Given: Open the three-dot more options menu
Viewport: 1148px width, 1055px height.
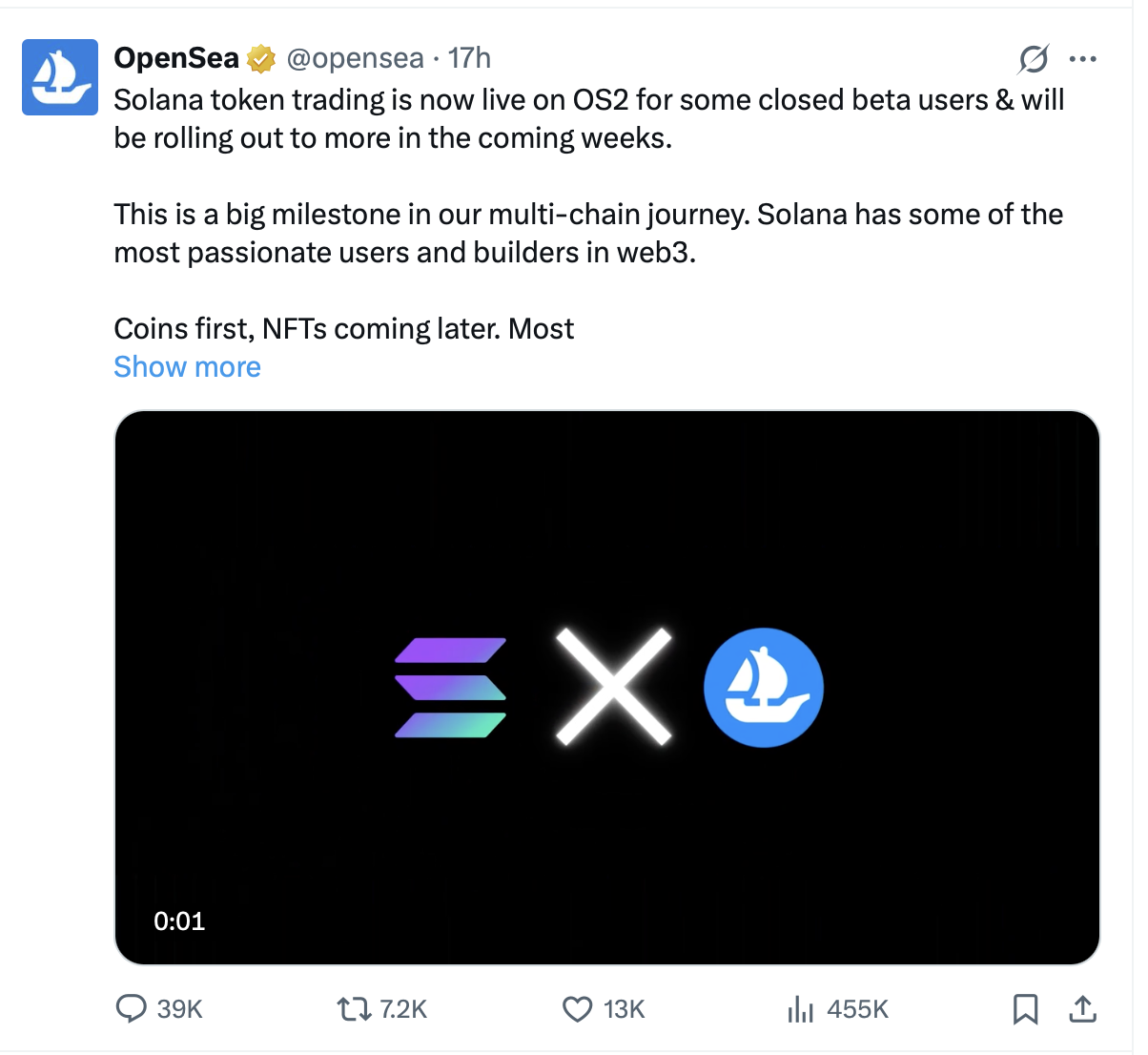Looking at the screenshot, I should 1083,59.
